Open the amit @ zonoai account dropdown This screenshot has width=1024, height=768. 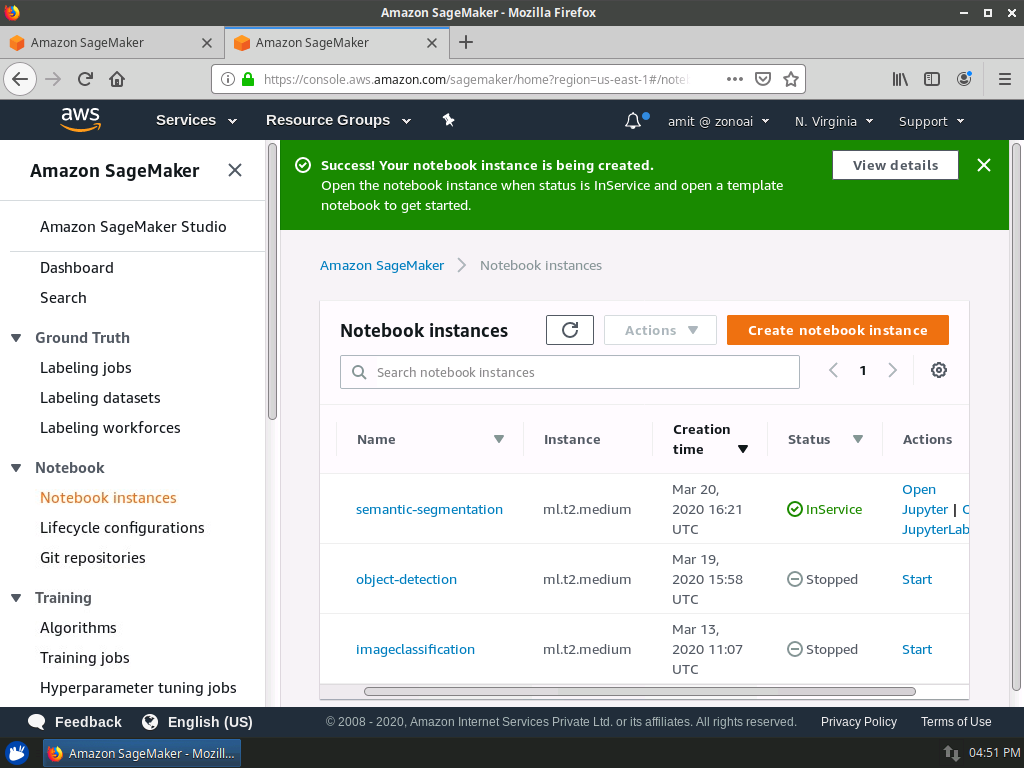(x=718, y=121)
